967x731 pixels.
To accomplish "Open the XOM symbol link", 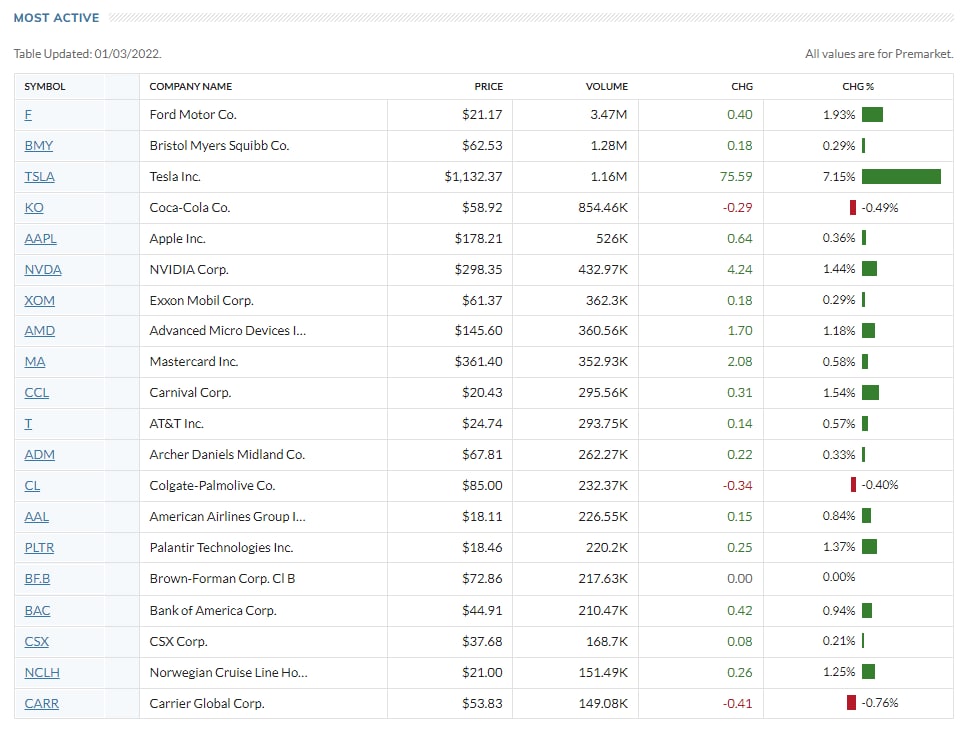I will pyautogui.click(x=40, y=301).
